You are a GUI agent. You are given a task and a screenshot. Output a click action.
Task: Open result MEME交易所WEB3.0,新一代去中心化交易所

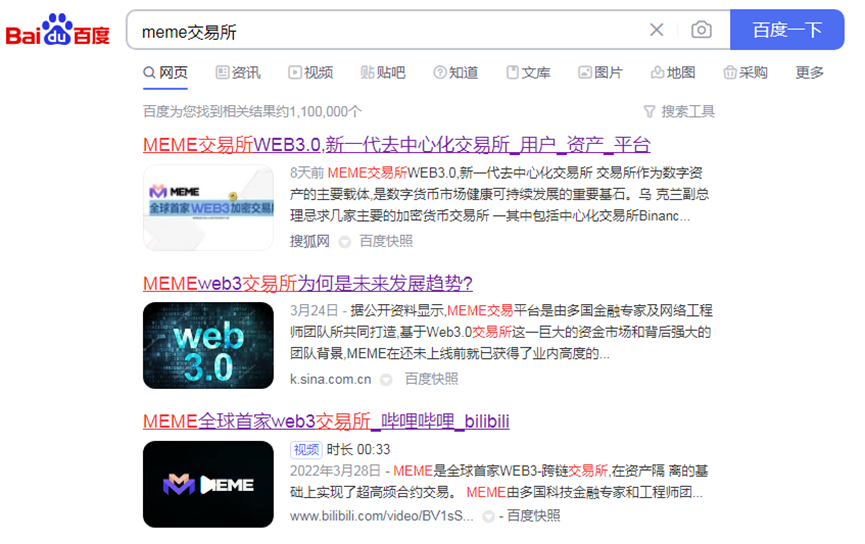(x=396, y=145)
